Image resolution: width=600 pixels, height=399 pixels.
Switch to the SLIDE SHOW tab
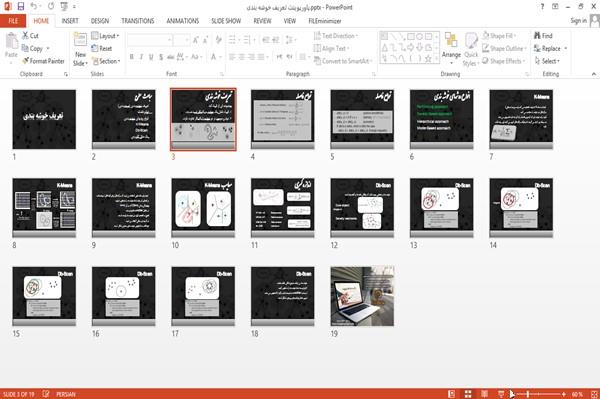click(x=226, y=21)
